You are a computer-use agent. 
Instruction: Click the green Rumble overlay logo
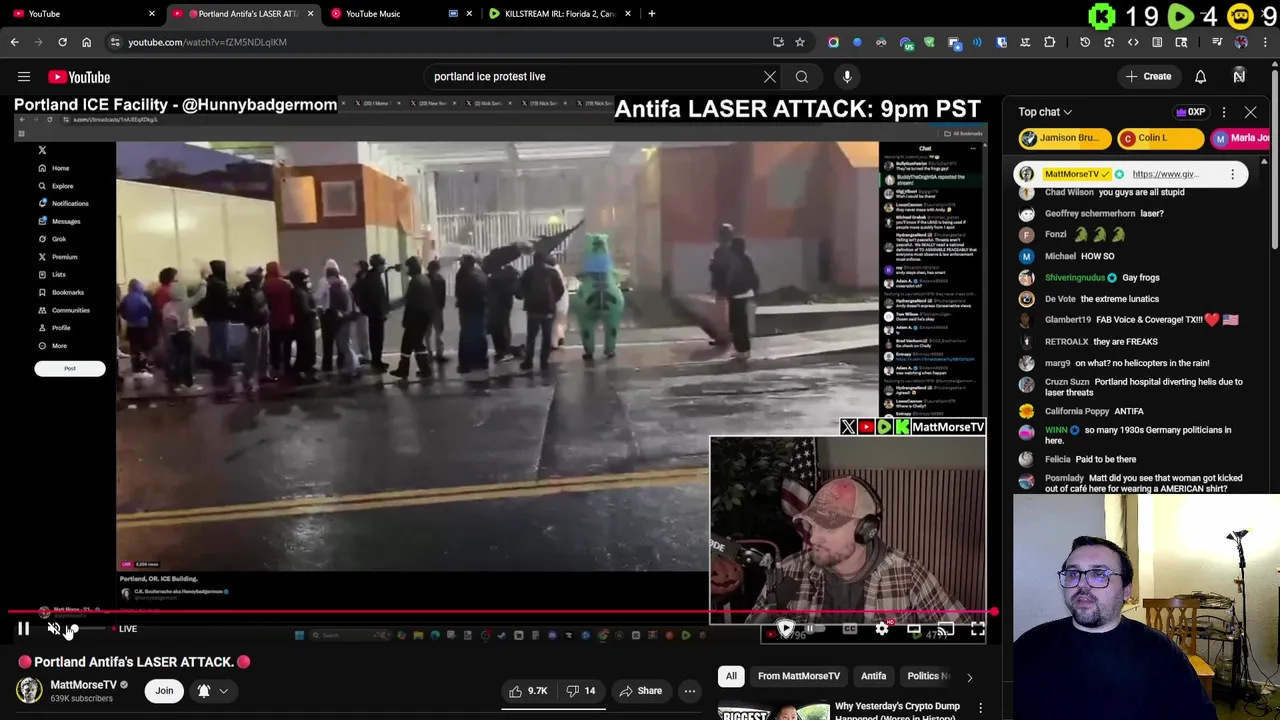[x=1181, y=16]
